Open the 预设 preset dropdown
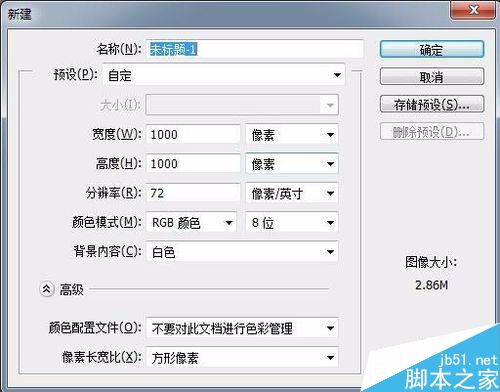Screen dimensions: 500x392 coord(223,75)
